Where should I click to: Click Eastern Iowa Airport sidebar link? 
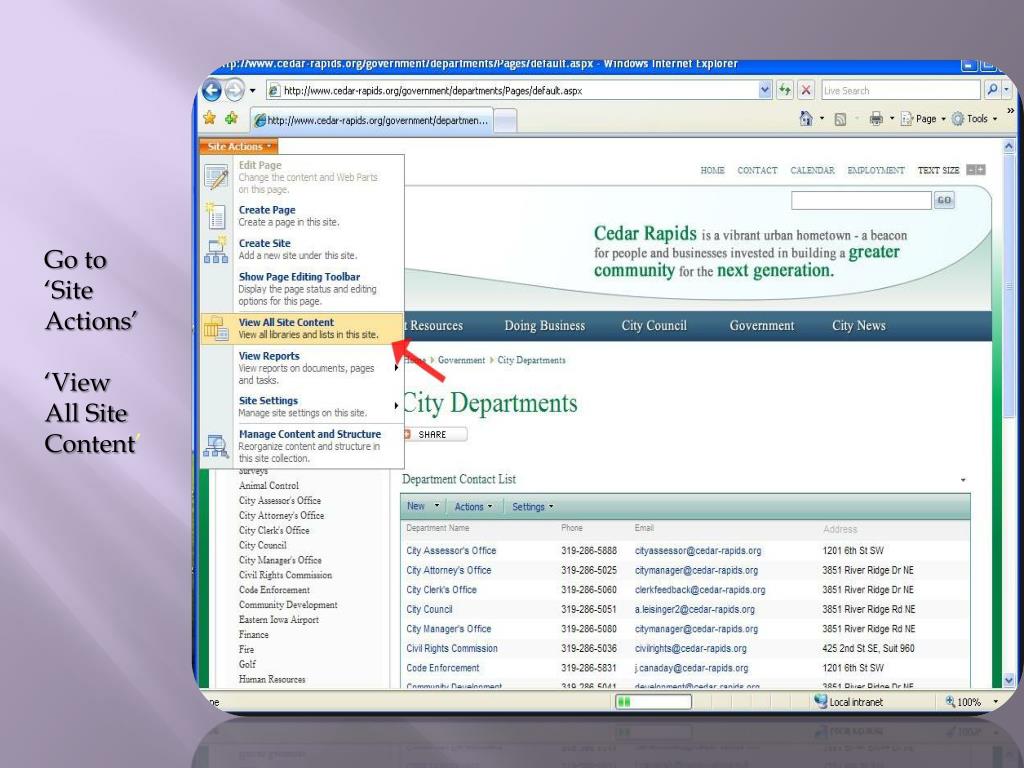click(279, 619)
